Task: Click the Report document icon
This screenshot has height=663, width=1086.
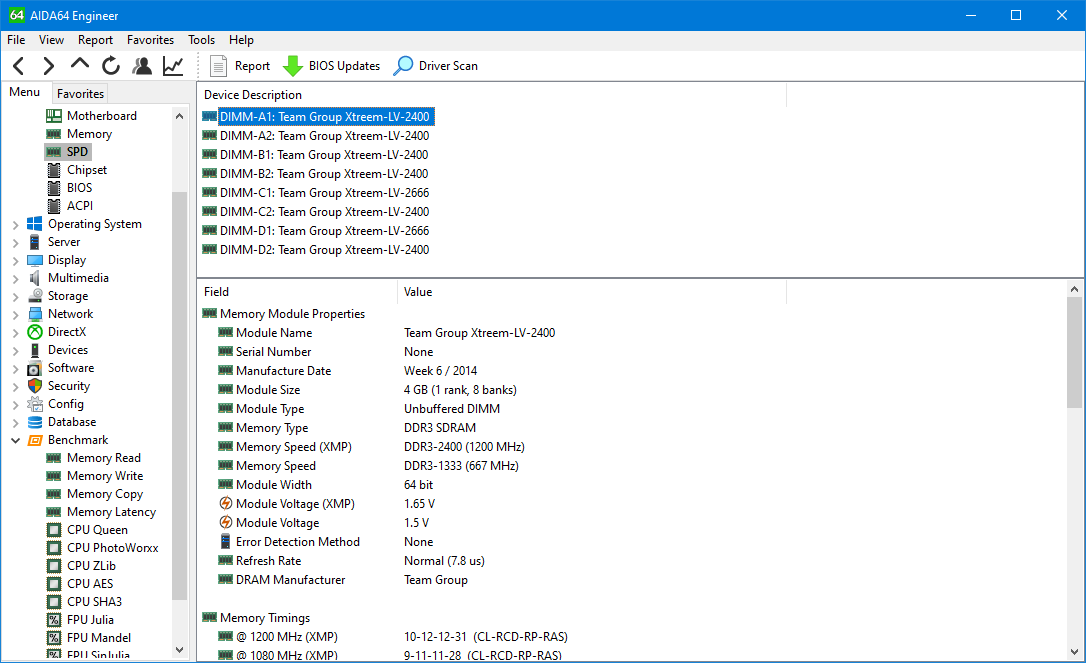Action: pos(218,66)
